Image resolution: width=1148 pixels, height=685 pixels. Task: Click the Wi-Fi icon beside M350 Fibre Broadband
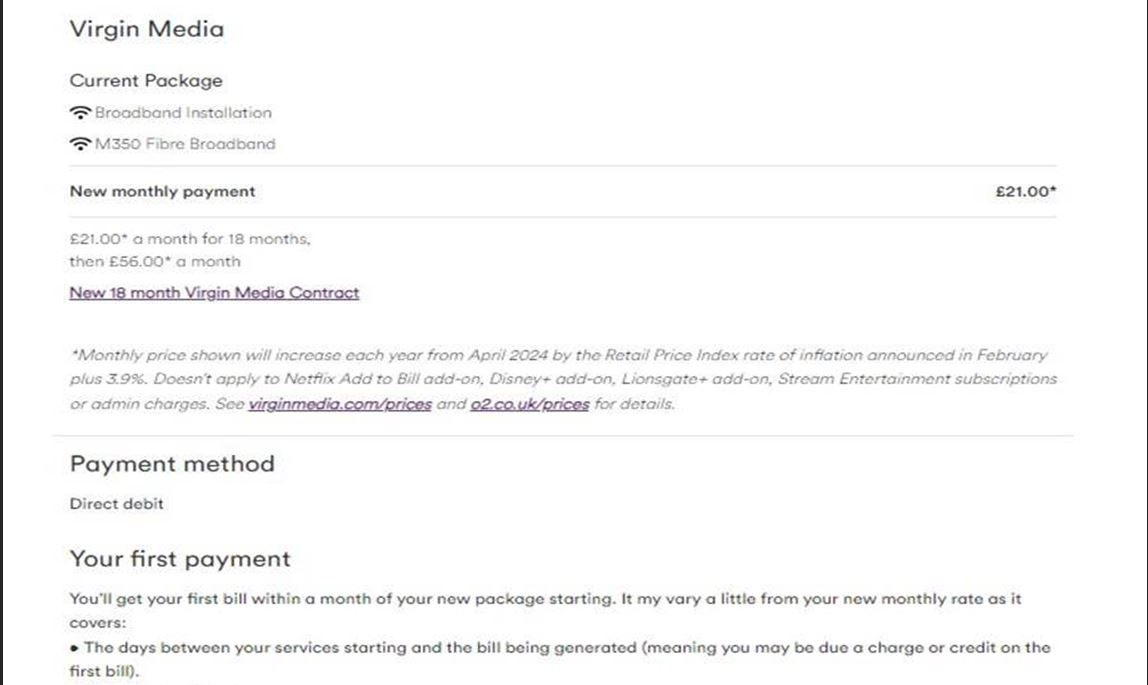coord(80,143)
